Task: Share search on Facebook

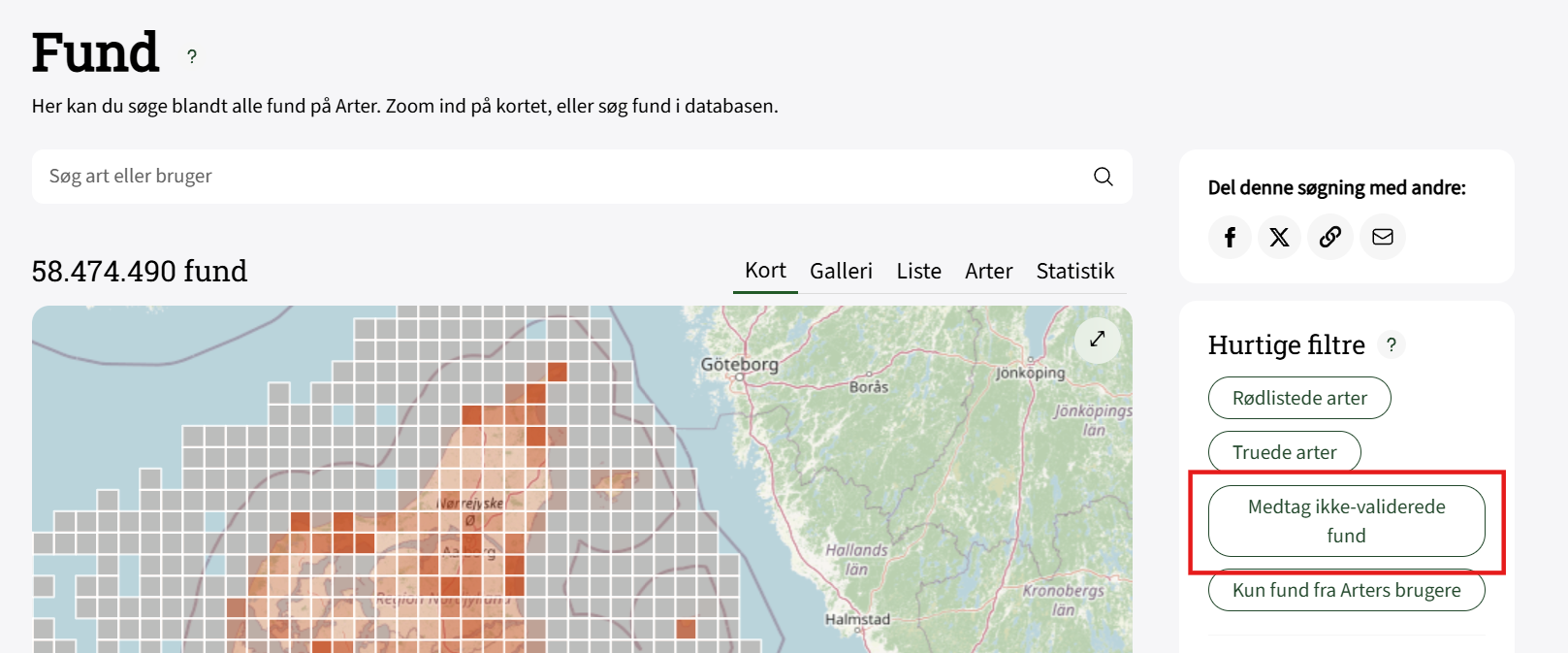Action: click(1231, 237)
